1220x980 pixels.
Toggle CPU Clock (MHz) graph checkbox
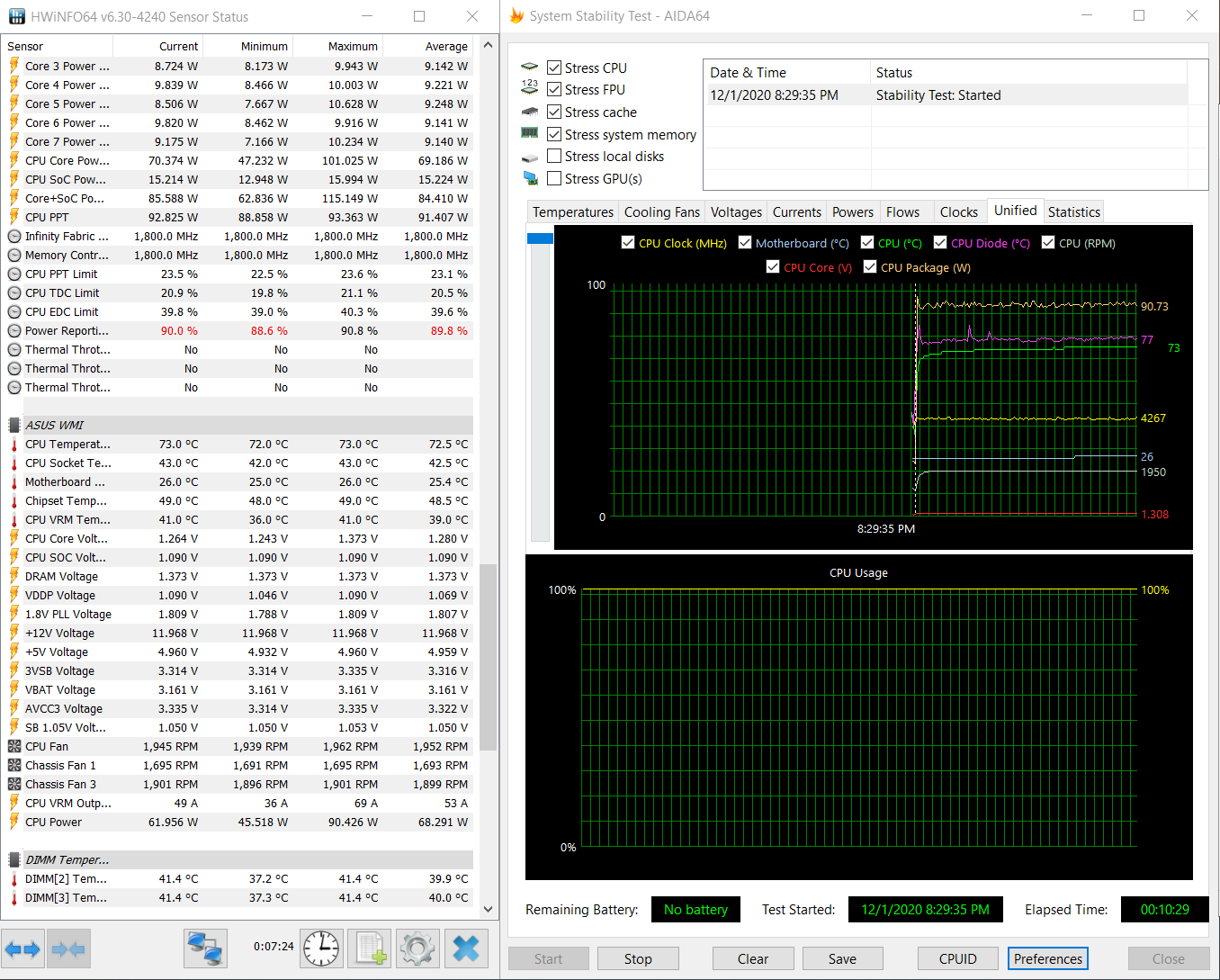coord(628,243)
